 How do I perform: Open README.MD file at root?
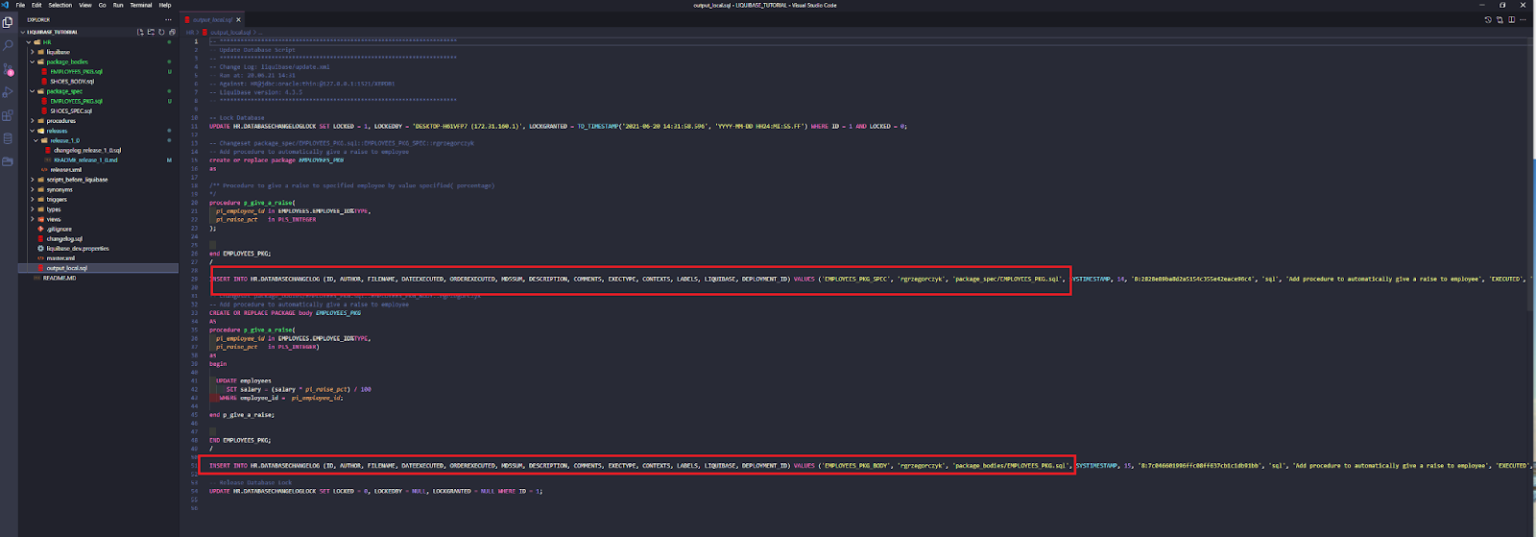[97, 278]
